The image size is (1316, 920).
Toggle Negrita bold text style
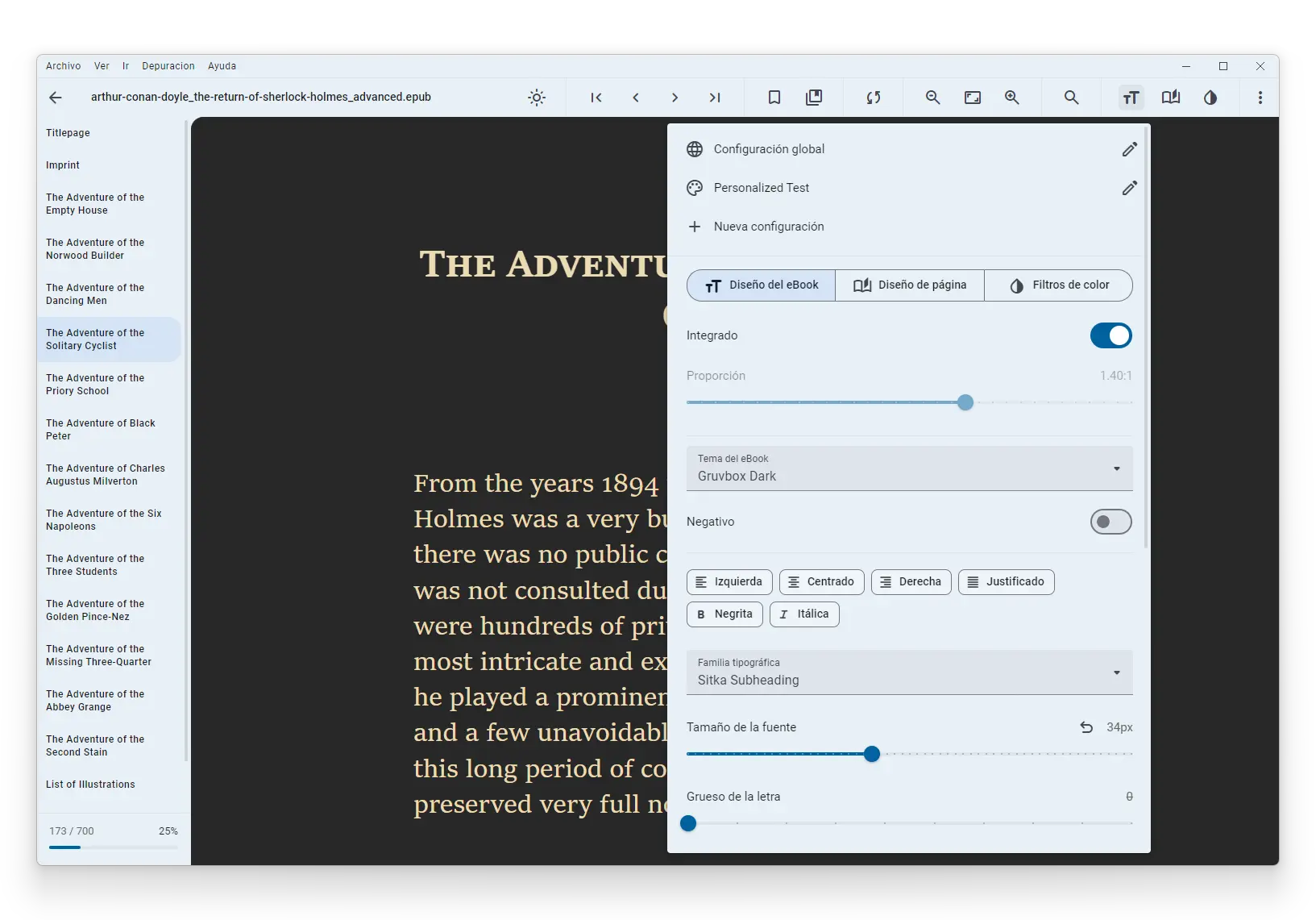[724, 614]
